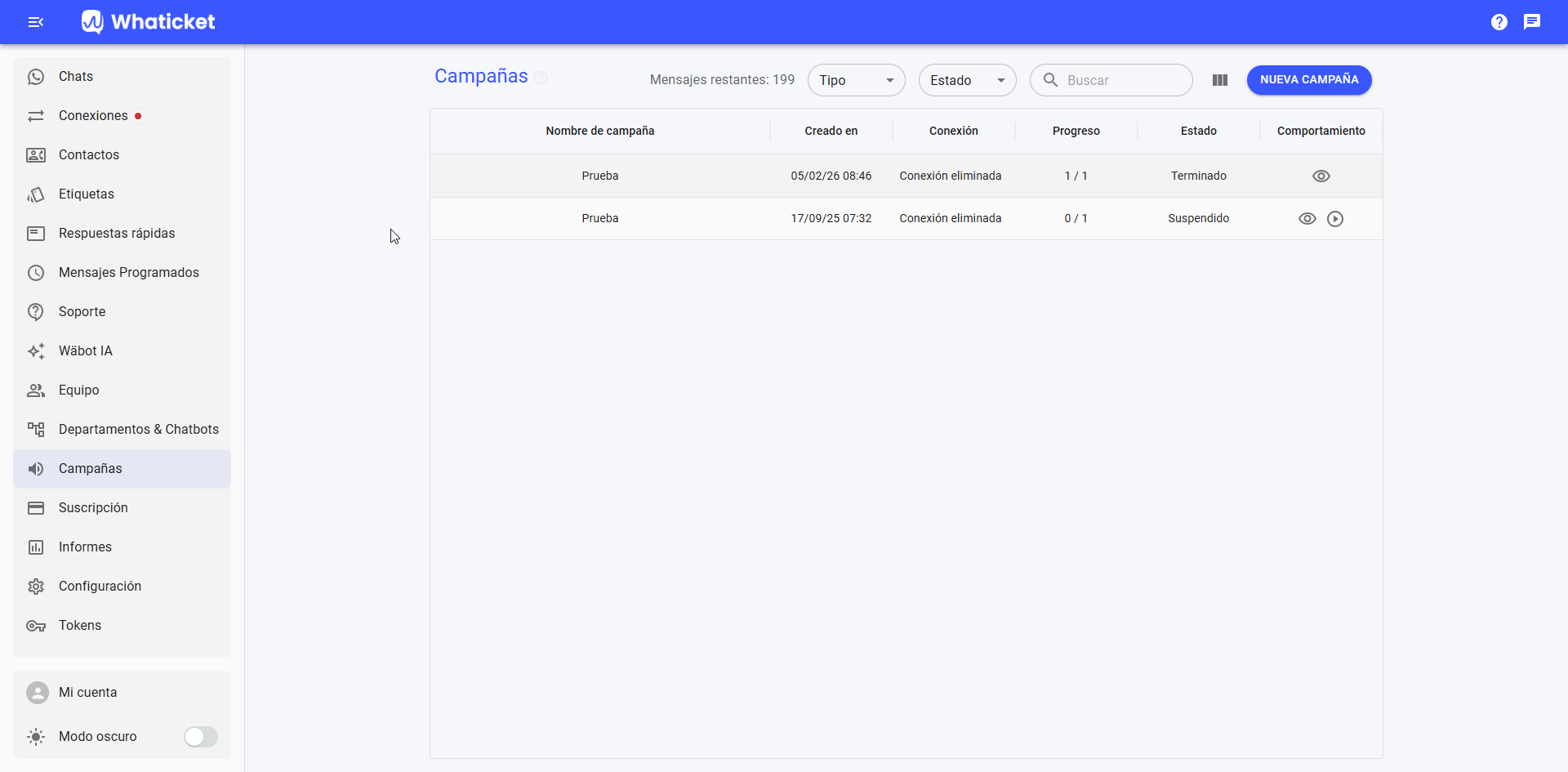Select the Prueba row created 05/02/26 08:46

coord(906,176)
